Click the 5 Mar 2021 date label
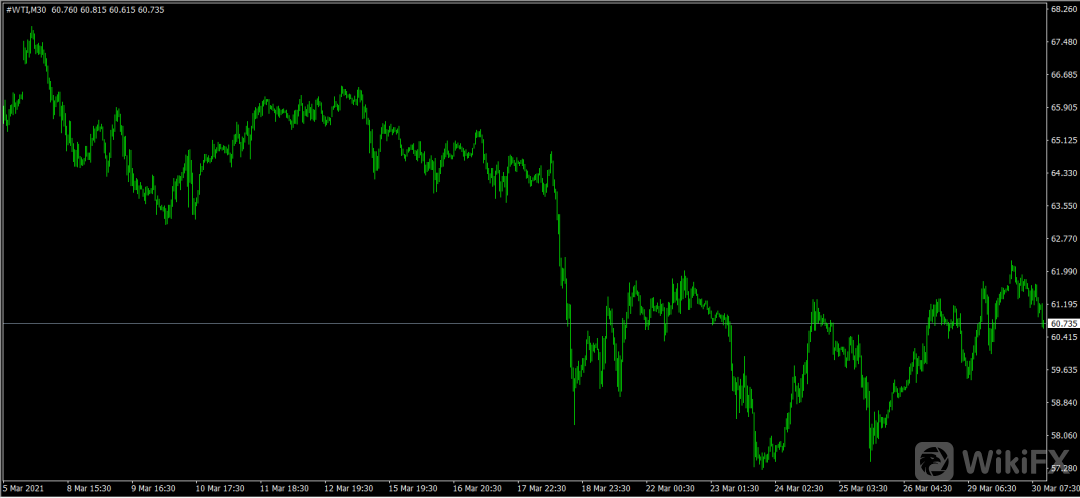The height and width of the screenshot is (498, 1080). click(23, 489)
